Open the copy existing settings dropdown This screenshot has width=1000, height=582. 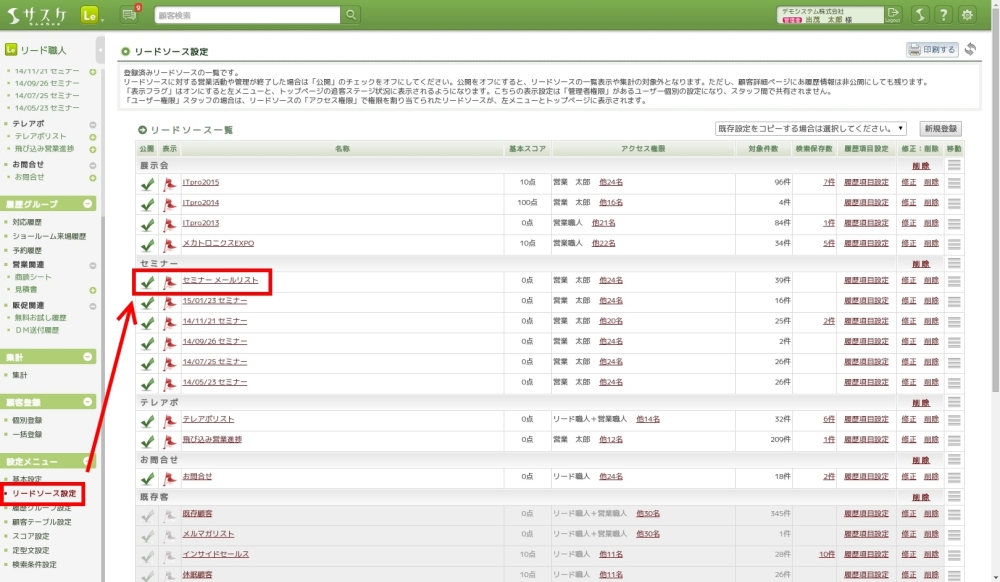coord(810,129)
